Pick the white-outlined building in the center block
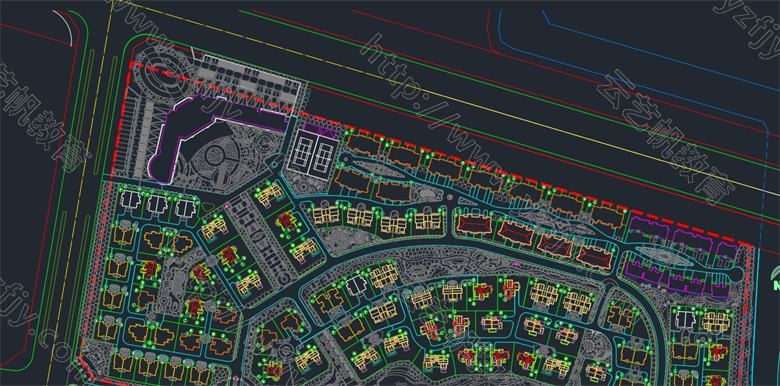The width and height of the screenshot is (780, 386). point(357,286)
